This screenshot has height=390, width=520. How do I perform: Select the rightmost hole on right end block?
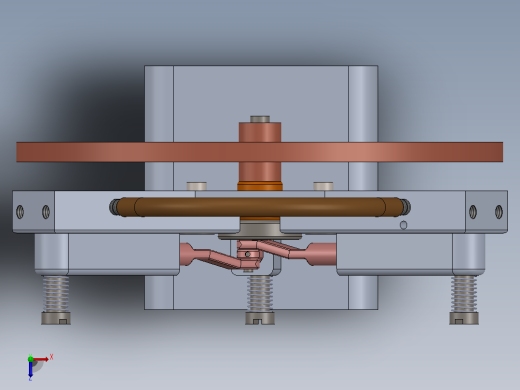[x=499, y=212]
